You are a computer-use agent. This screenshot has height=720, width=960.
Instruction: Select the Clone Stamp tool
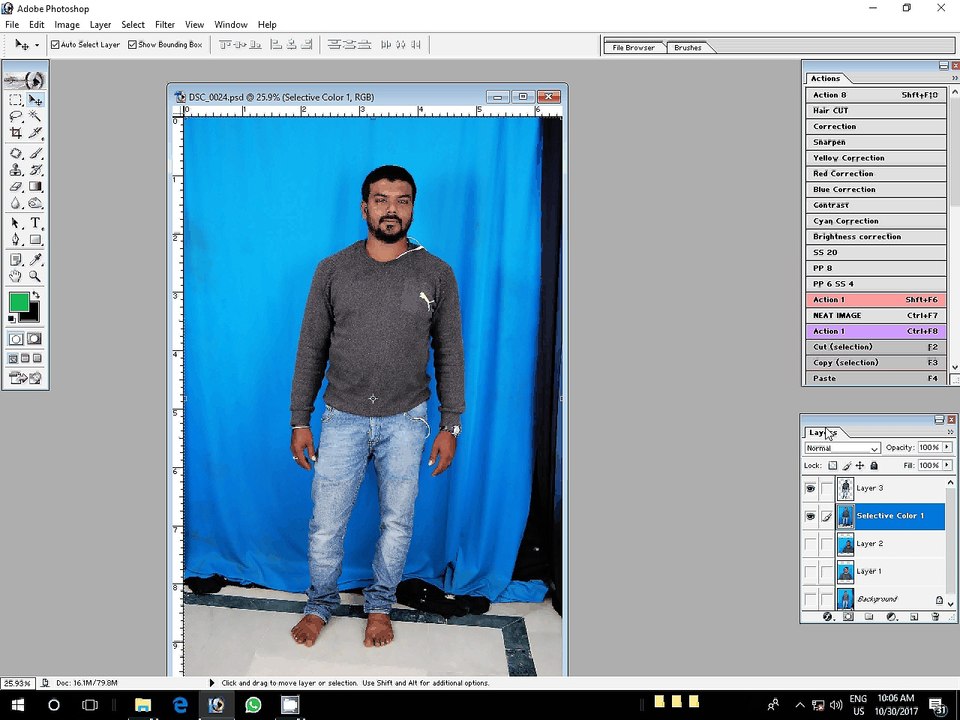coord(16,170)
